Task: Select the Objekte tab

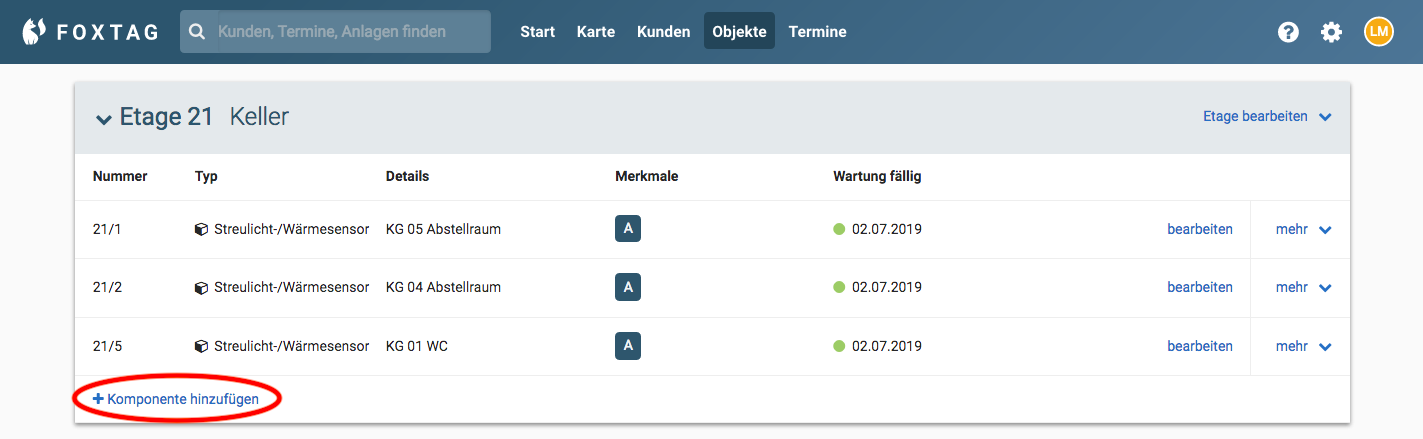Action: 739,32
